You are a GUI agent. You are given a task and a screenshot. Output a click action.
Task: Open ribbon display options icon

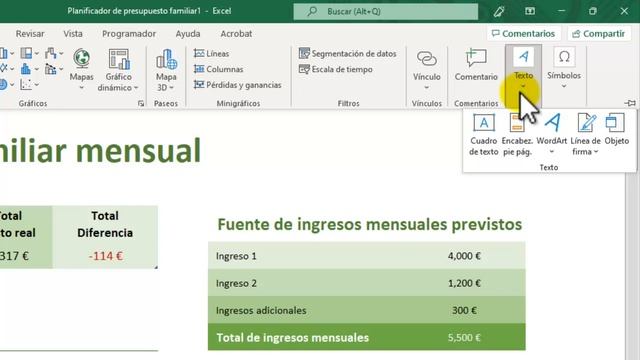530,11
